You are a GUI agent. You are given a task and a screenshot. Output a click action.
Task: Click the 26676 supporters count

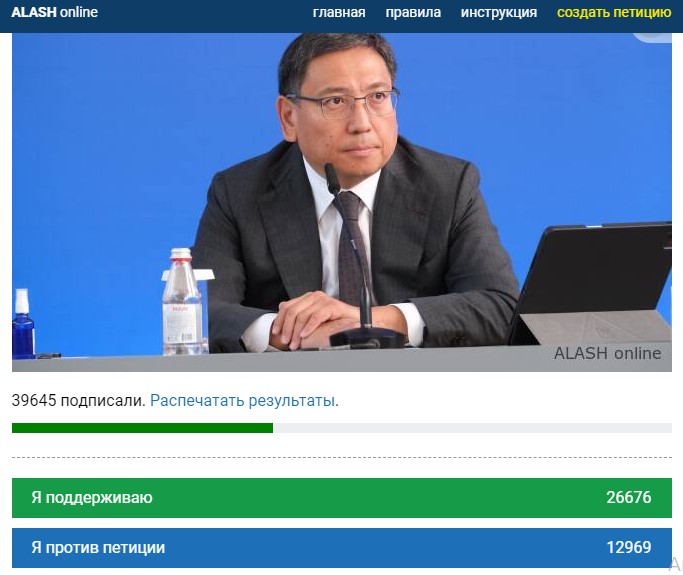tap(629, 497)
